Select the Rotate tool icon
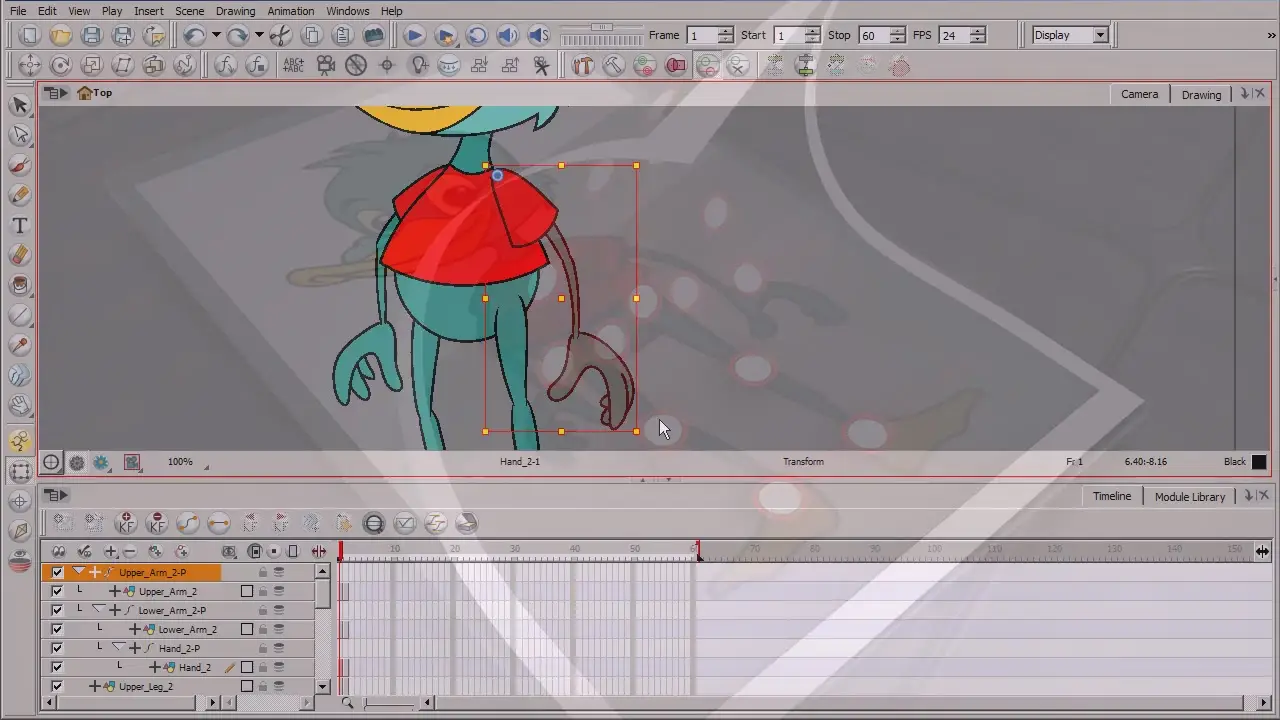 tap(60, 65)
